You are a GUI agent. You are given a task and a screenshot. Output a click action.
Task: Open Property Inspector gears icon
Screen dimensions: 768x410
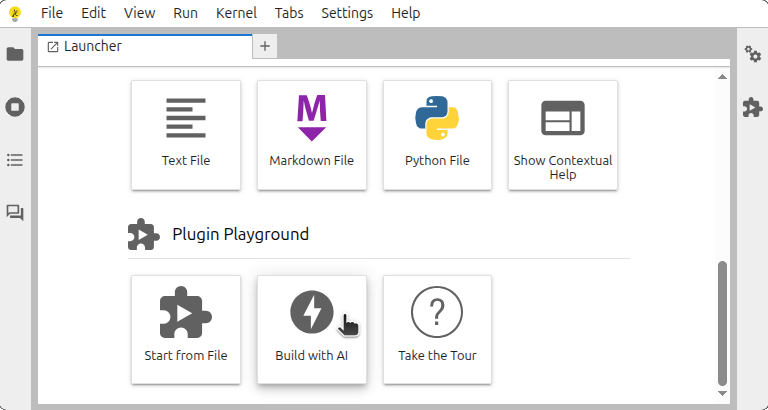[x=753, y=54]
